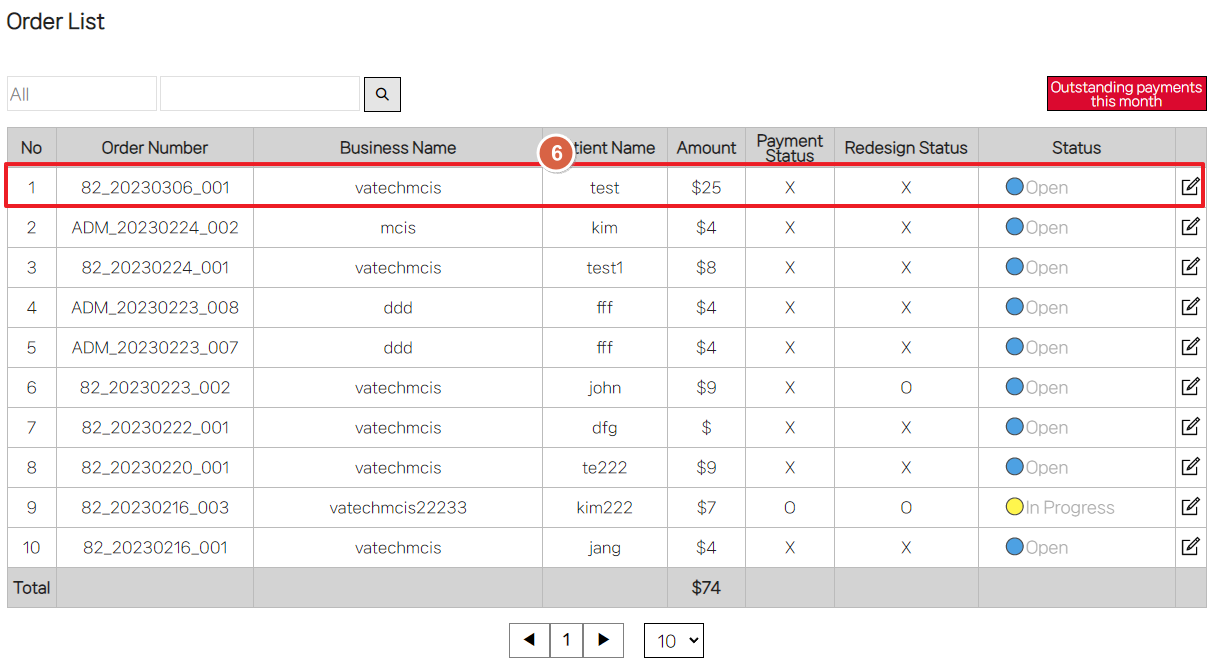Edit the order for patient john
The width and height of the screenshot is (1211, 670).
(1190, 387)
